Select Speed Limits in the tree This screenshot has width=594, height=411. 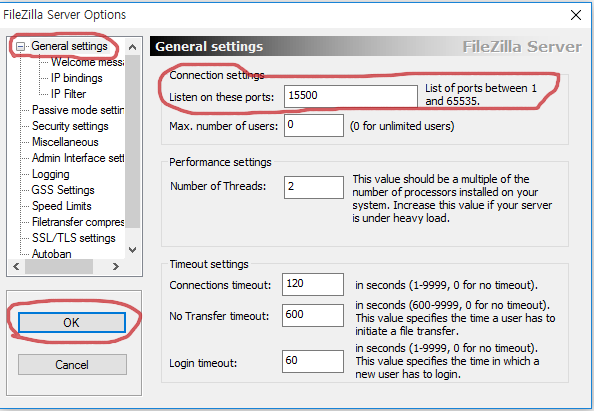coord(62,206)
